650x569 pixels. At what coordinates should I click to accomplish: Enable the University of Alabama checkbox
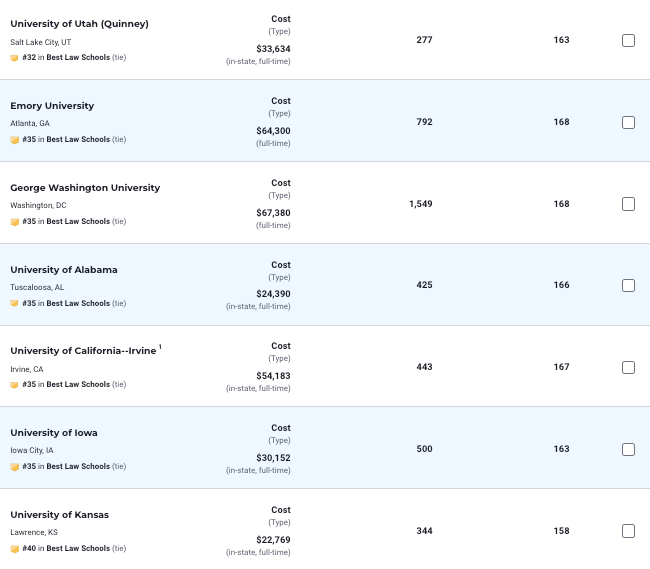(628, 285)
